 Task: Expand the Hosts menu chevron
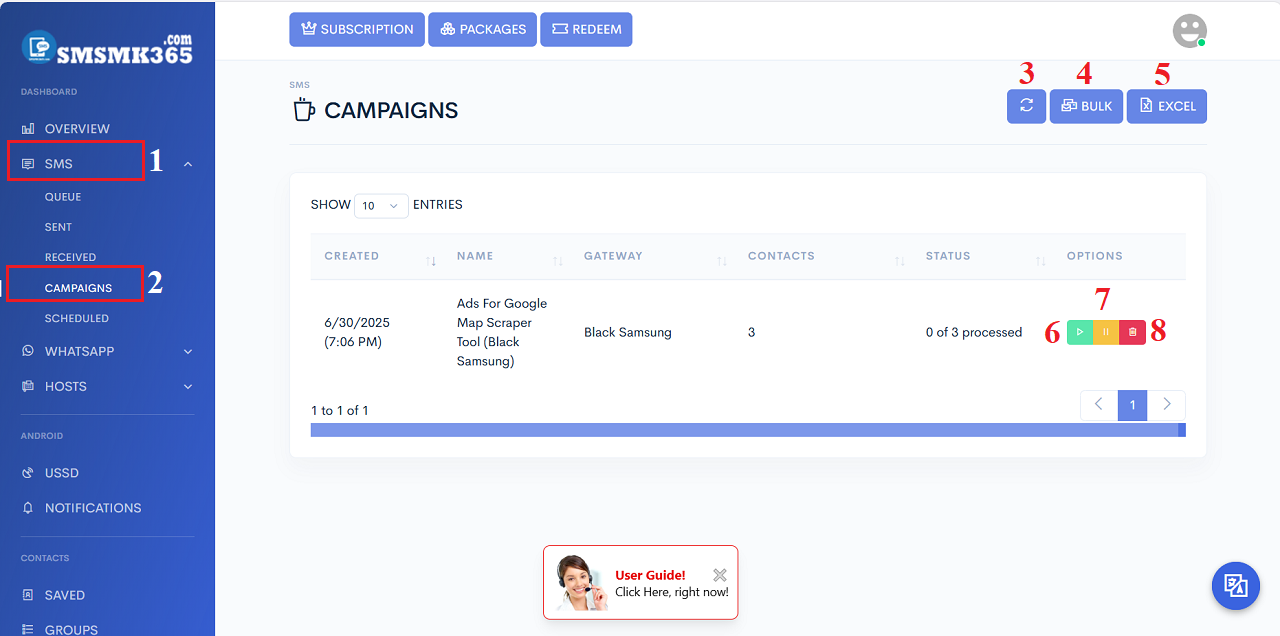tap(188, 386)
